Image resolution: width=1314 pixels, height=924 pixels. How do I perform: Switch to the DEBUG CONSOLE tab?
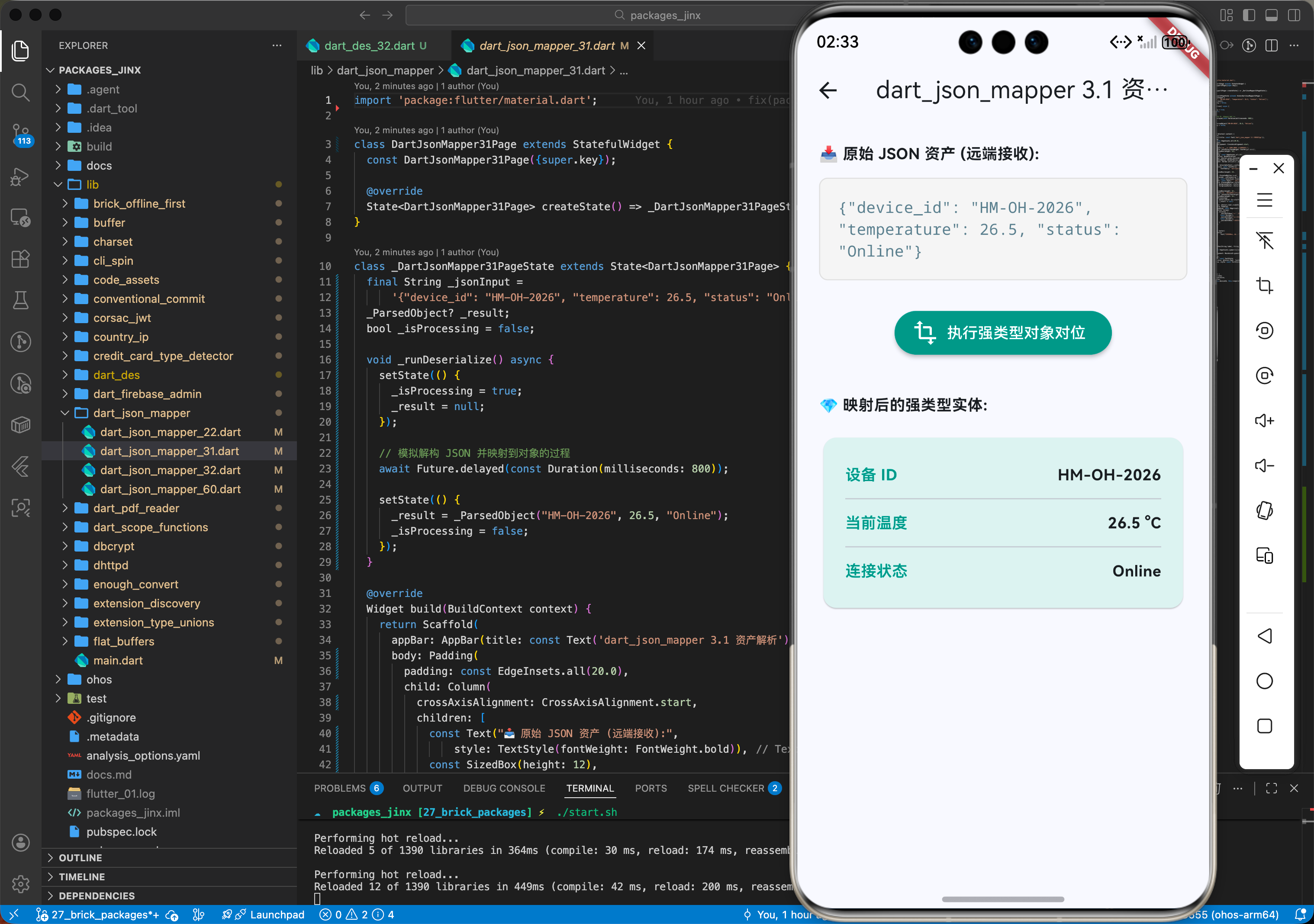click(x=504, y=788)
